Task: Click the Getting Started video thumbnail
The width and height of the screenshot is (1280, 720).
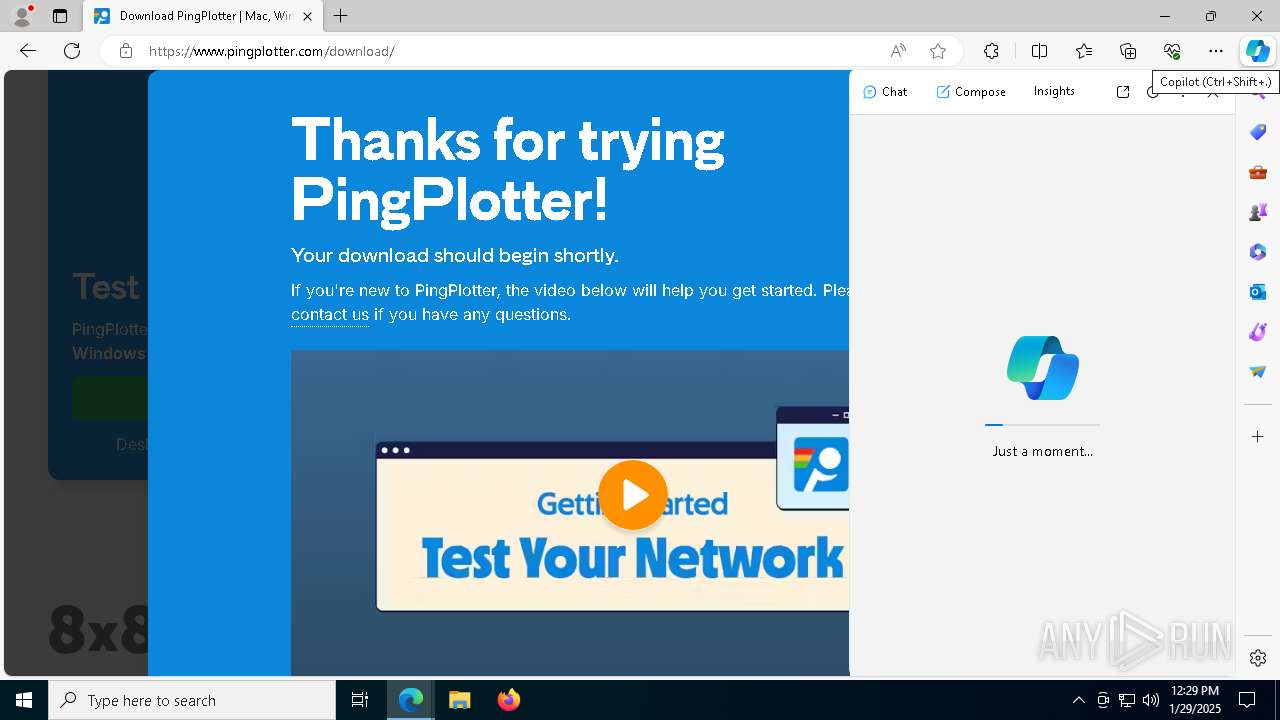Action: (570, 513)
